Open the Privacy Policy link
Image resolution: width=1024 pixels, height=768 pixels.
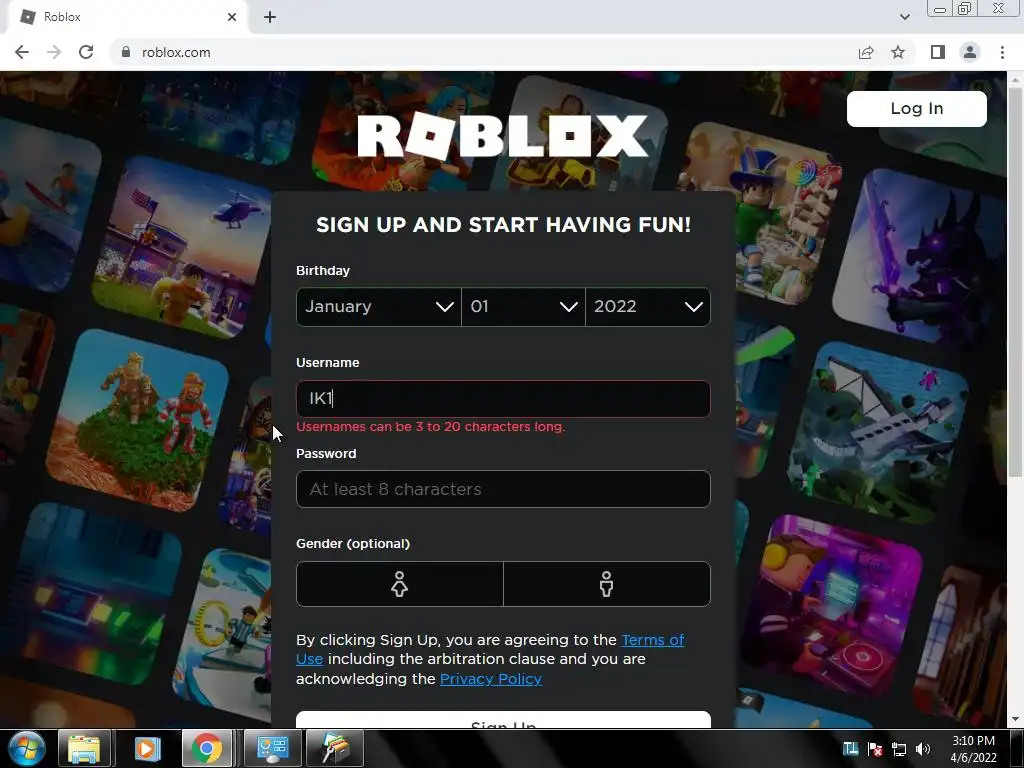490,679
